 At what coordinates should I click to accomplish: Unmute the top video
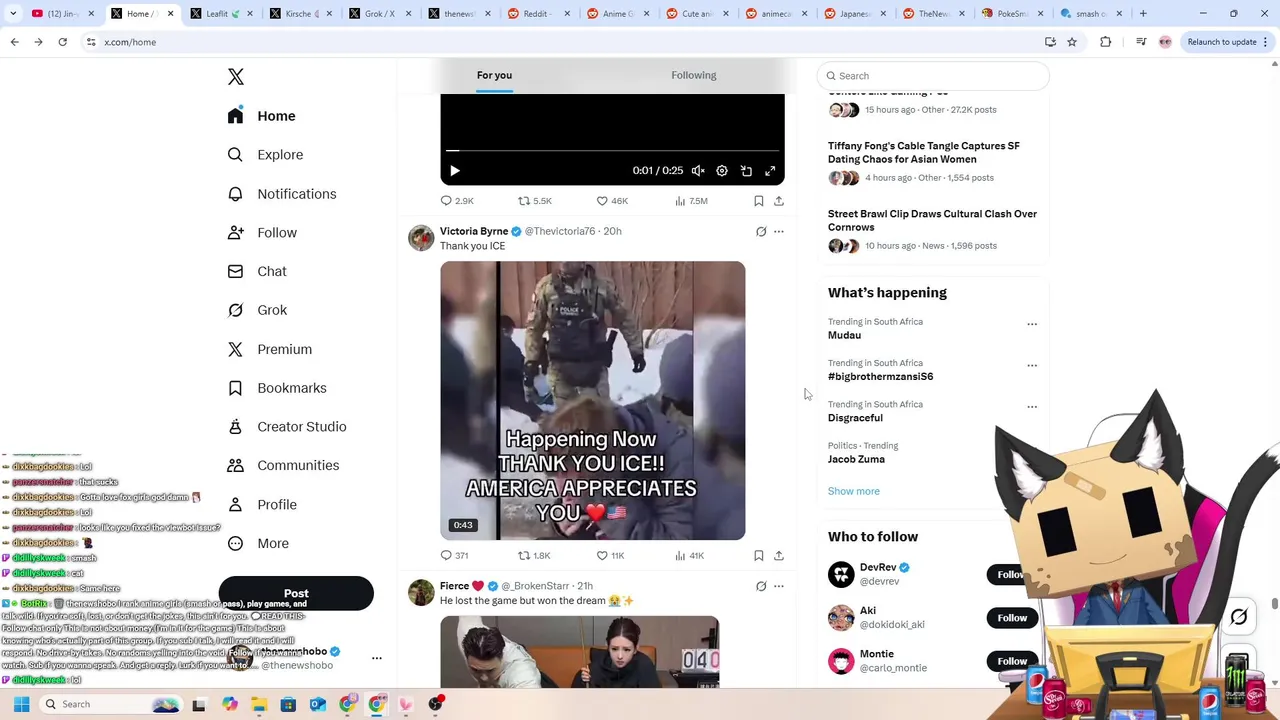[698, 171]
